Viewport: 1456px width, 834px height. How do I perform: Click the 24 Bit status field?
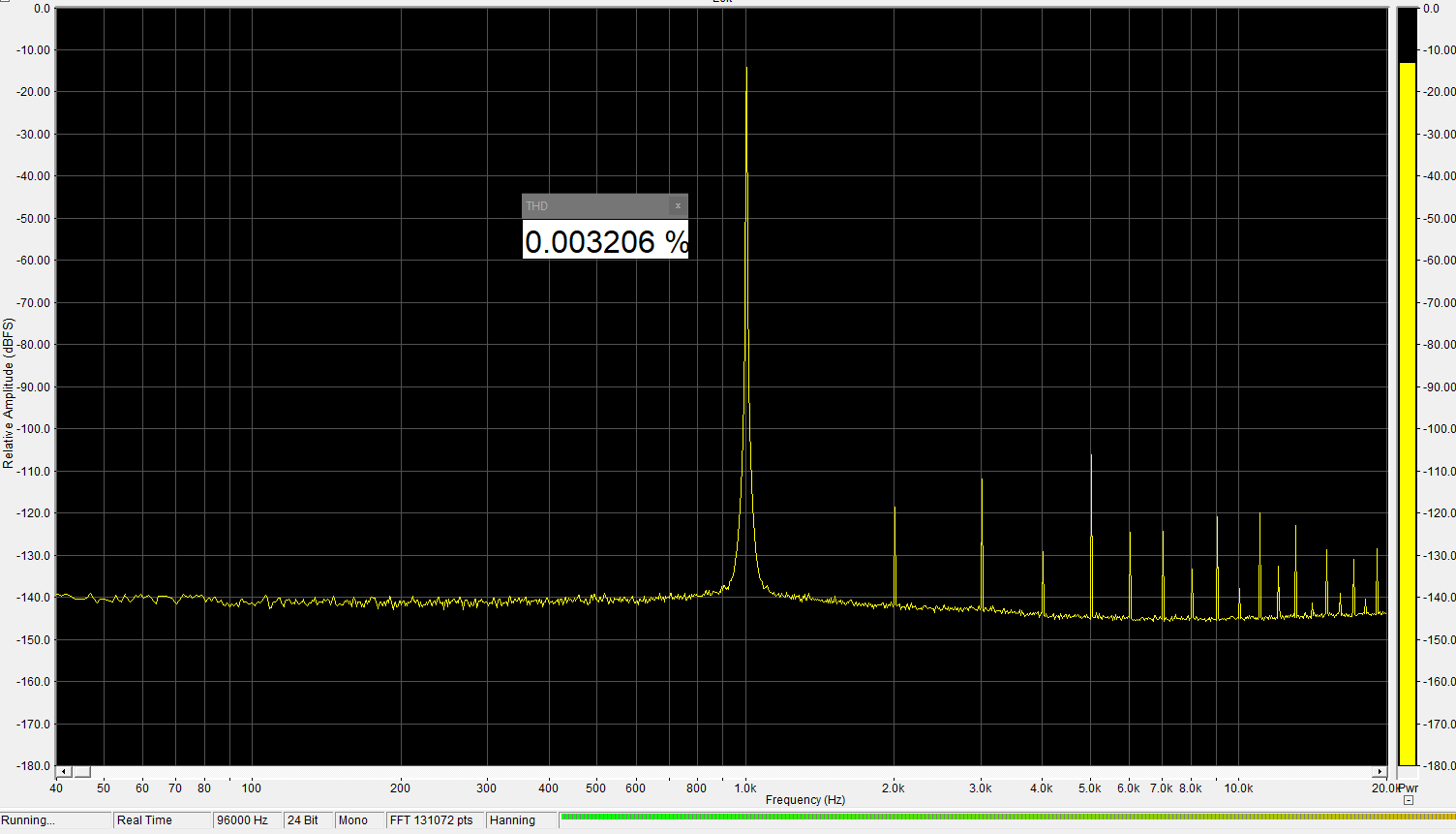308,820
